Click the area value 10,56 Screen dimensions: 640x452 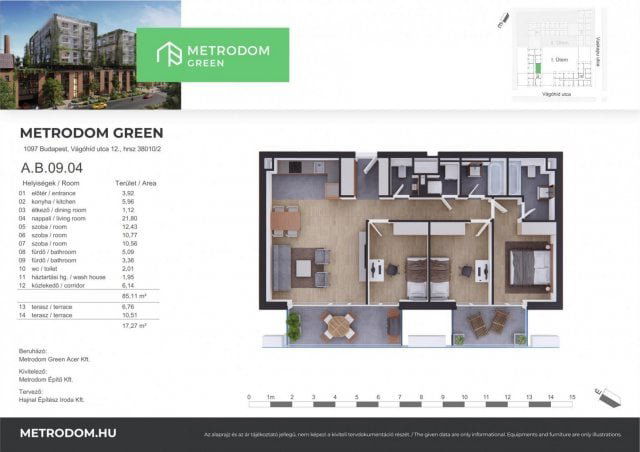(130, 243)
